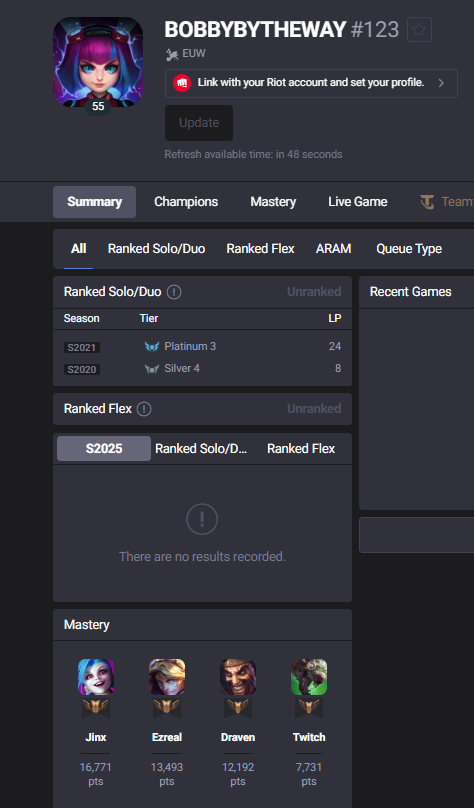Open the Mastery tab
This screenshot has width=474, height=808.
pyautogui.click(x=273, y=201)
